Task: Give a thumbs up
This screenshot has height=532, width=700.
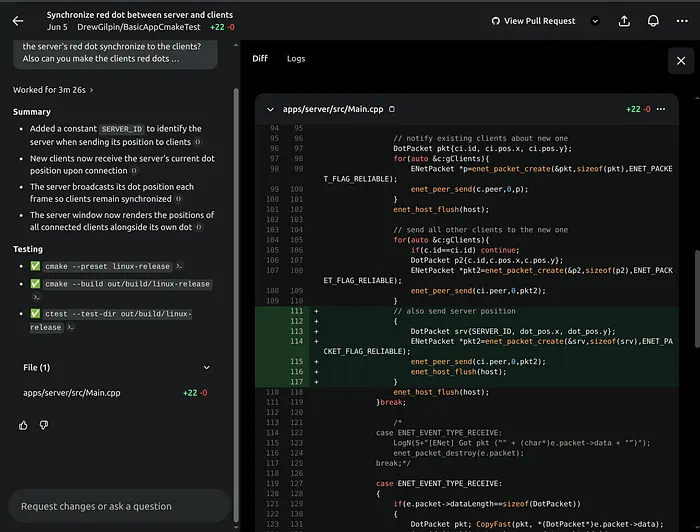Action: [x=23, y=425]
